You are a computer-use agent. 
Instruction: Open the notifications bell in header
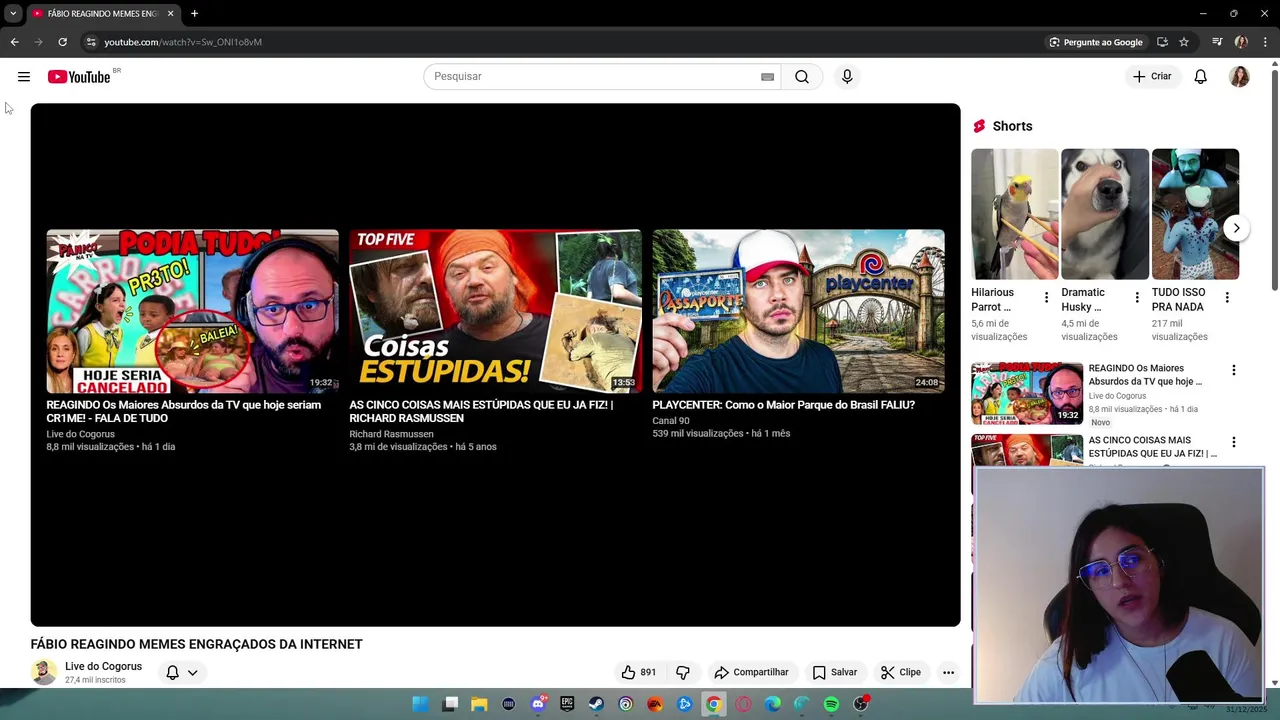pyautogui.click(x=1201, y=77)
